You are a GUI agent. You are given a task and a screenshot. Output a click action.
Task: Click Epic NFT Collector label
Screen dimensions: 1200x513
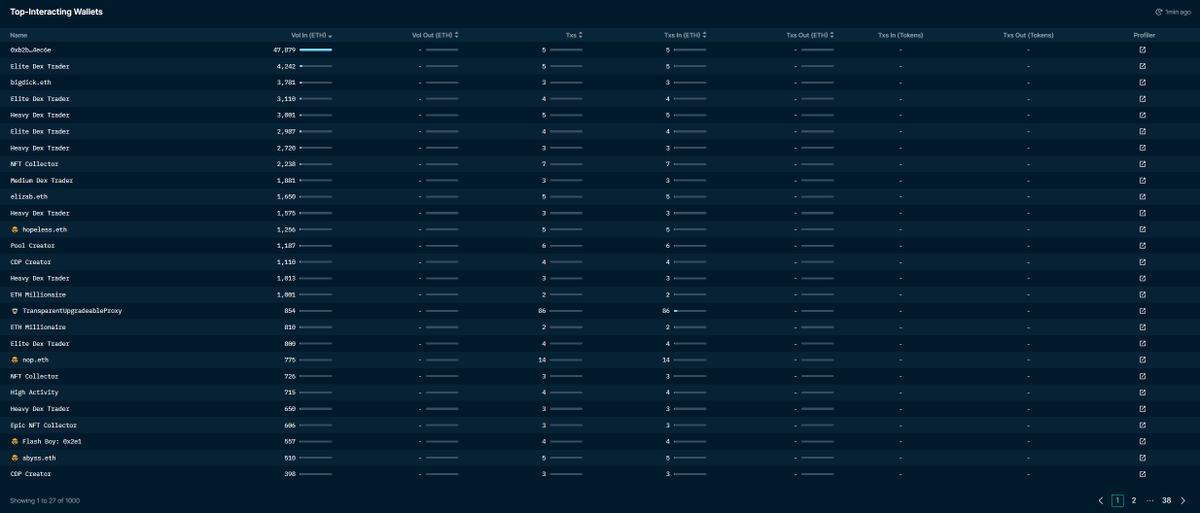pos(43,425)
